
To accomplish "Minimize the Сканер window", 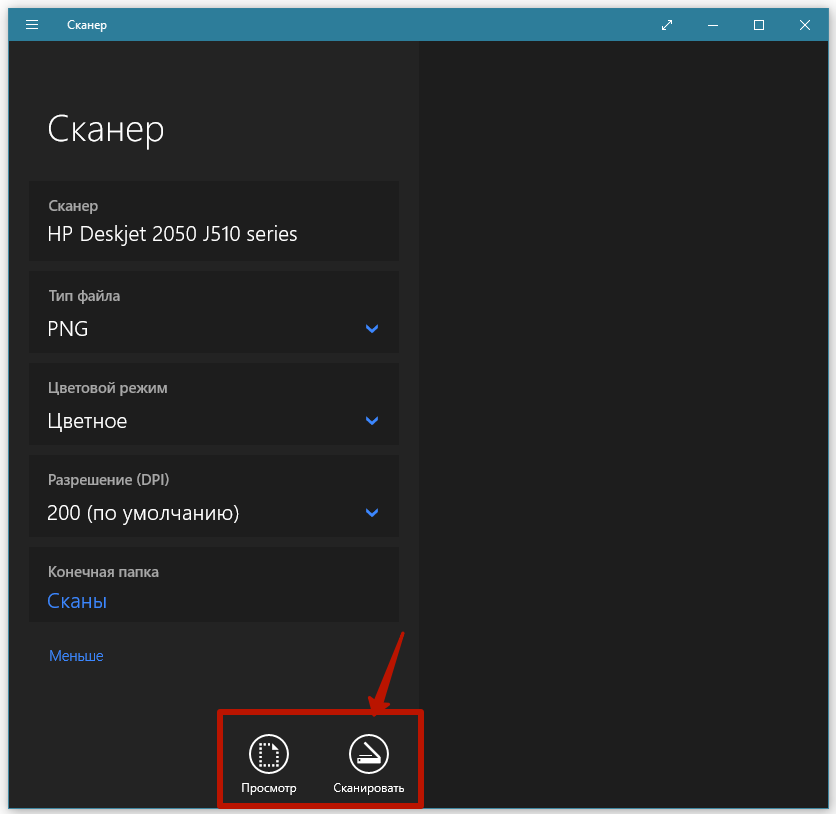I will tap(713, 25).
